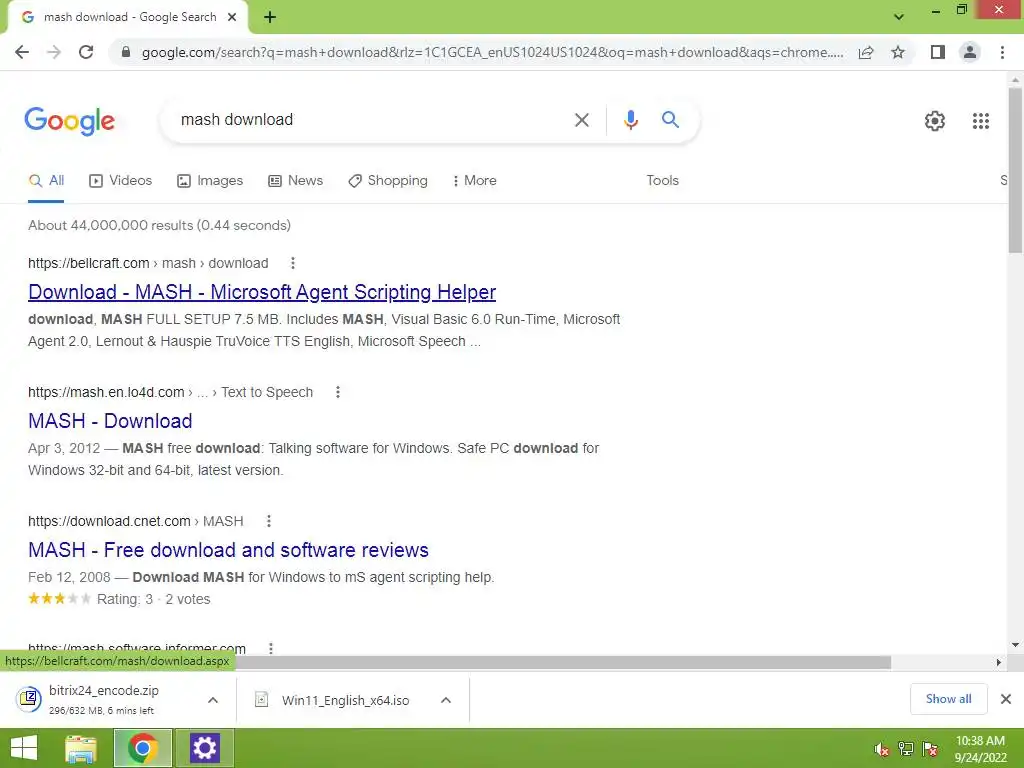This screenshot has height=768, width=1024.
Task: Switch to Images results
Action: point(210,181)
